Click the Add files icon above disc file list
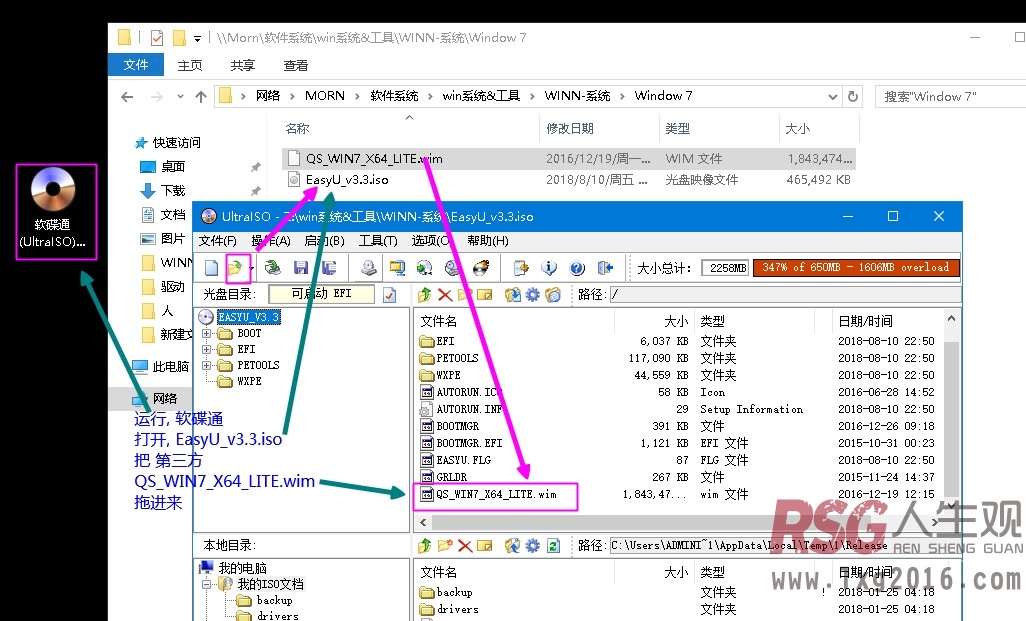This screenshot has height=621, width=1026. coord(512,294)
